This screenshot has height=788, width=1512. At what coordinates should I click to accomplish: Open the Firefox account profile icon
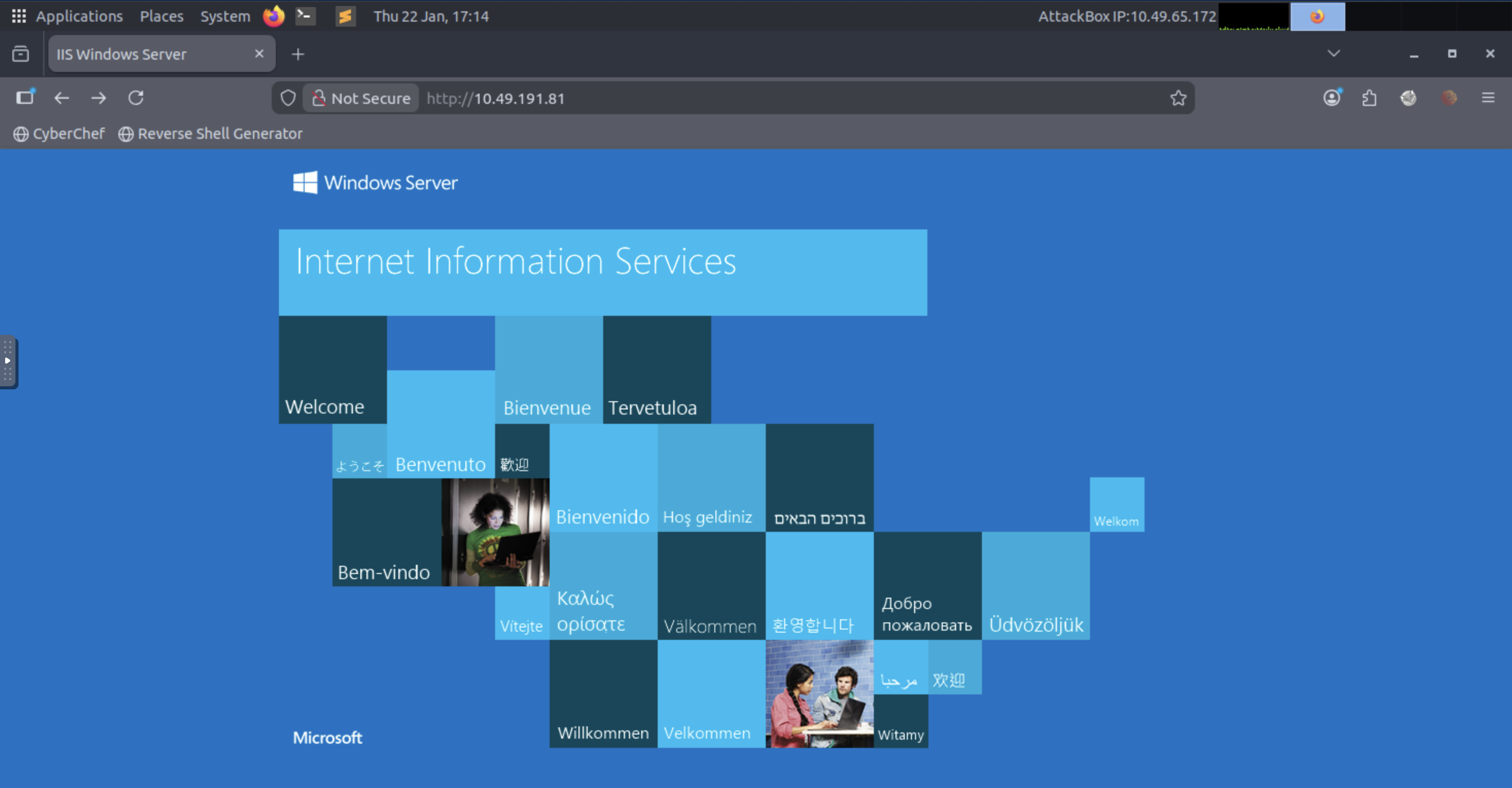[1332, 98]
